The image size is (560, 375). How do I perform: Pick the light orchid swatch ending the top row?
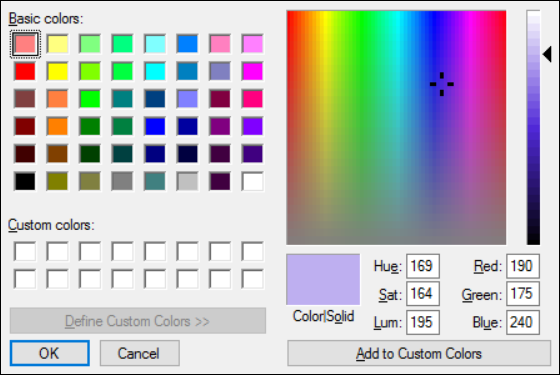(x=252, y=44)
